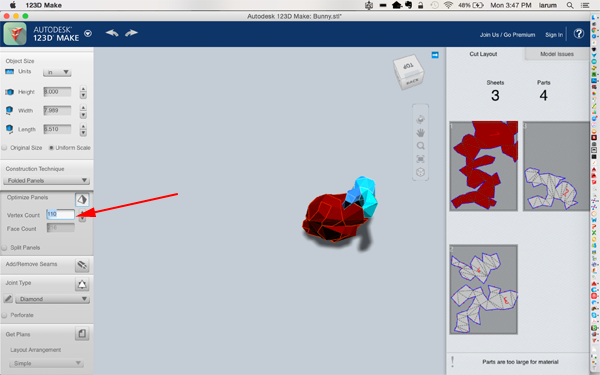Click Join Us / Go Premium link
This screenshot has height=375, width=600.
pyautogui.click(x=507, y=35)
